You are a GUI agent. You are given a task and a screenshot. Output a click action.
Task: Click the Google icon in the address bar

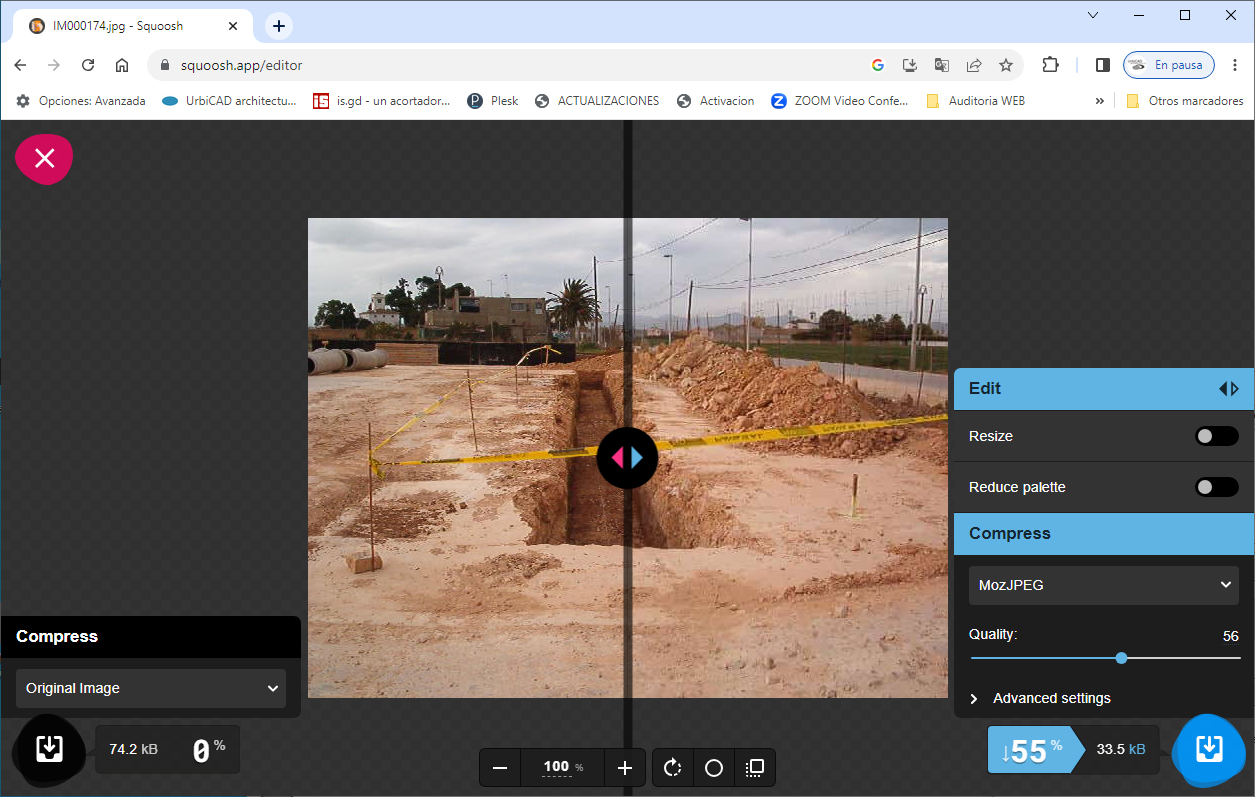878,65
